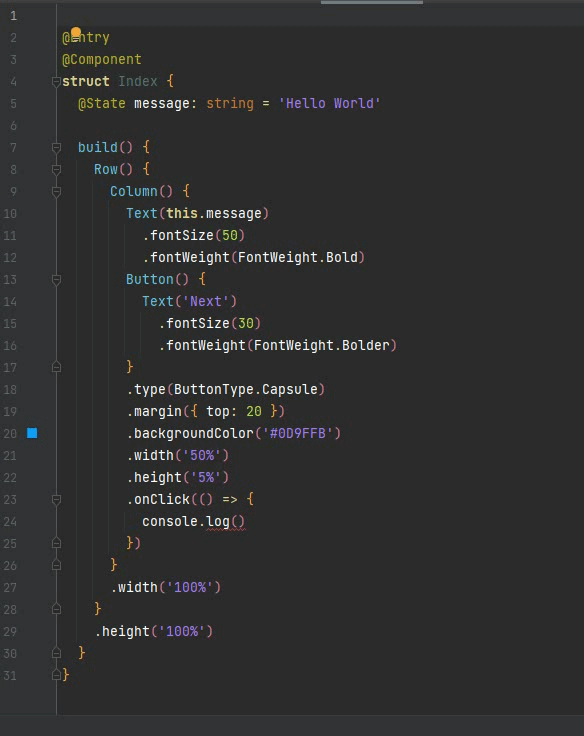
Task: Click the fold end marker at line 17
Action: [x=56, y=367]
